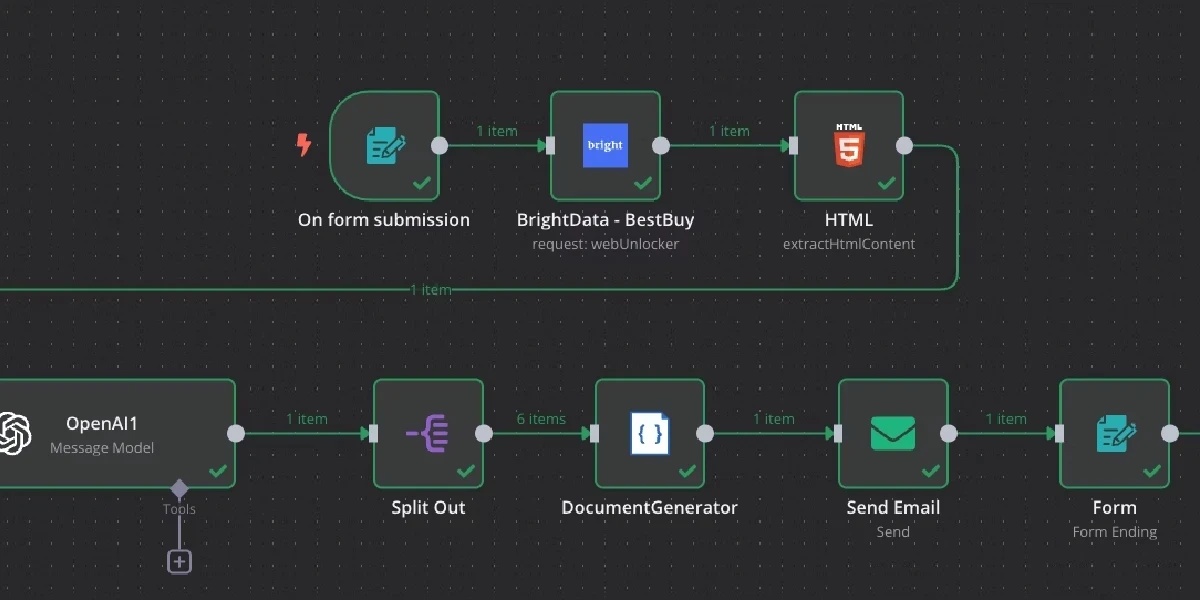Screen dimensions: 1200x600
Task: Click the 'request: webUnlocker' subtitle
Action: pos(605,244)
